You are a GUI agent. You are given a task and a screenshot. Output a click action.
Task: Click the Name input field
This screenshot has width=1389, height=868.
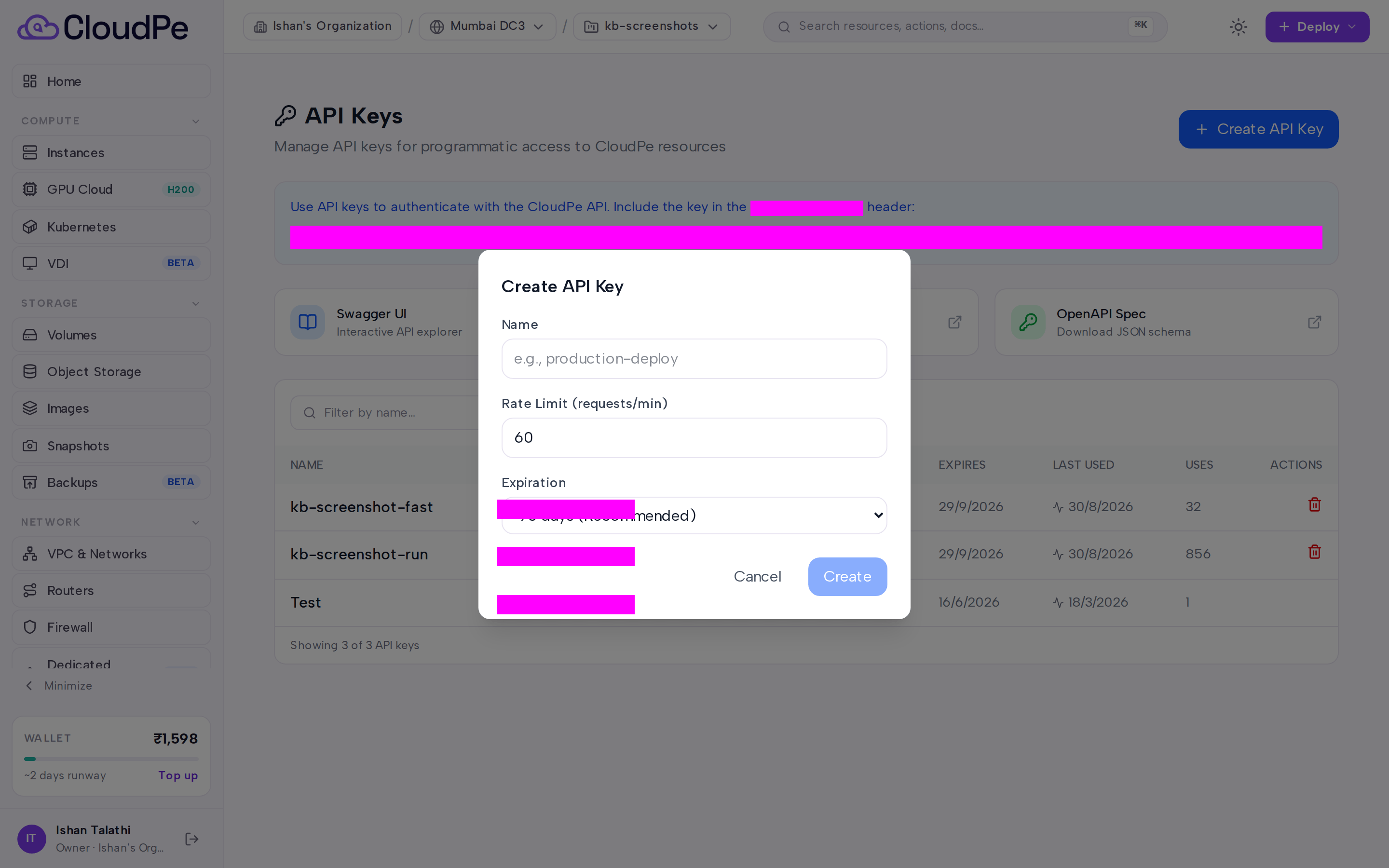[694, 359]
